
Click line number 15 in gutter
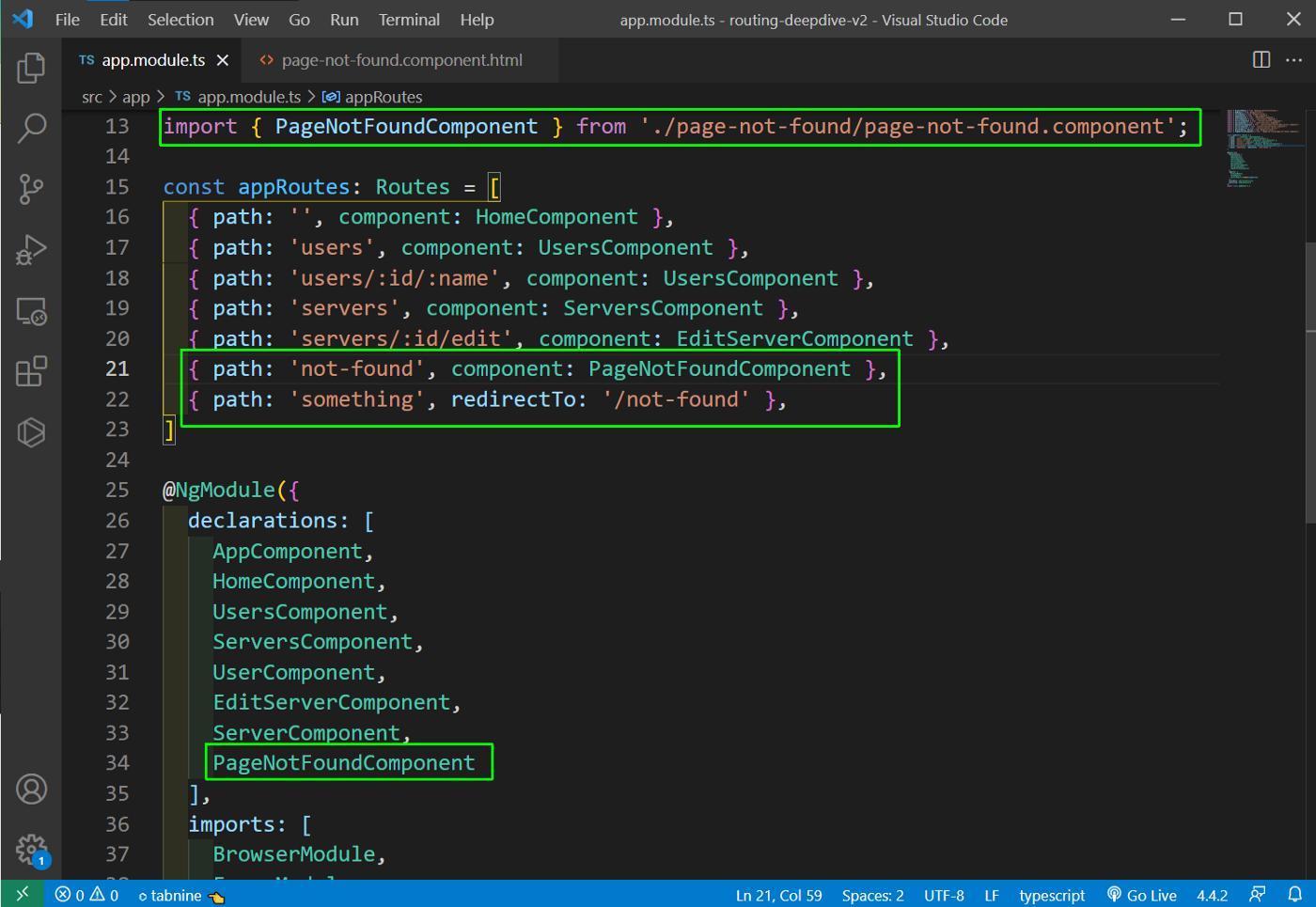[x=117, y=187]
